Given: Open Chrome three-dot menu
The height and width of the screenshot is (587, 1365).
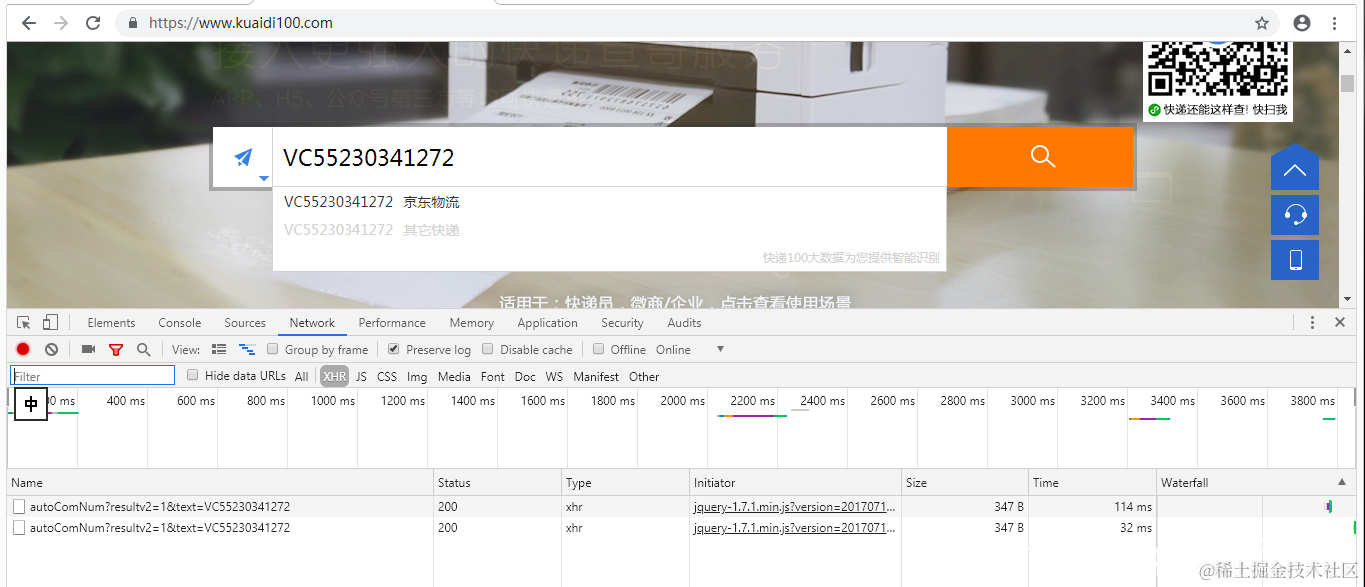Looking at the screenshot, I should pos(1334,22).
